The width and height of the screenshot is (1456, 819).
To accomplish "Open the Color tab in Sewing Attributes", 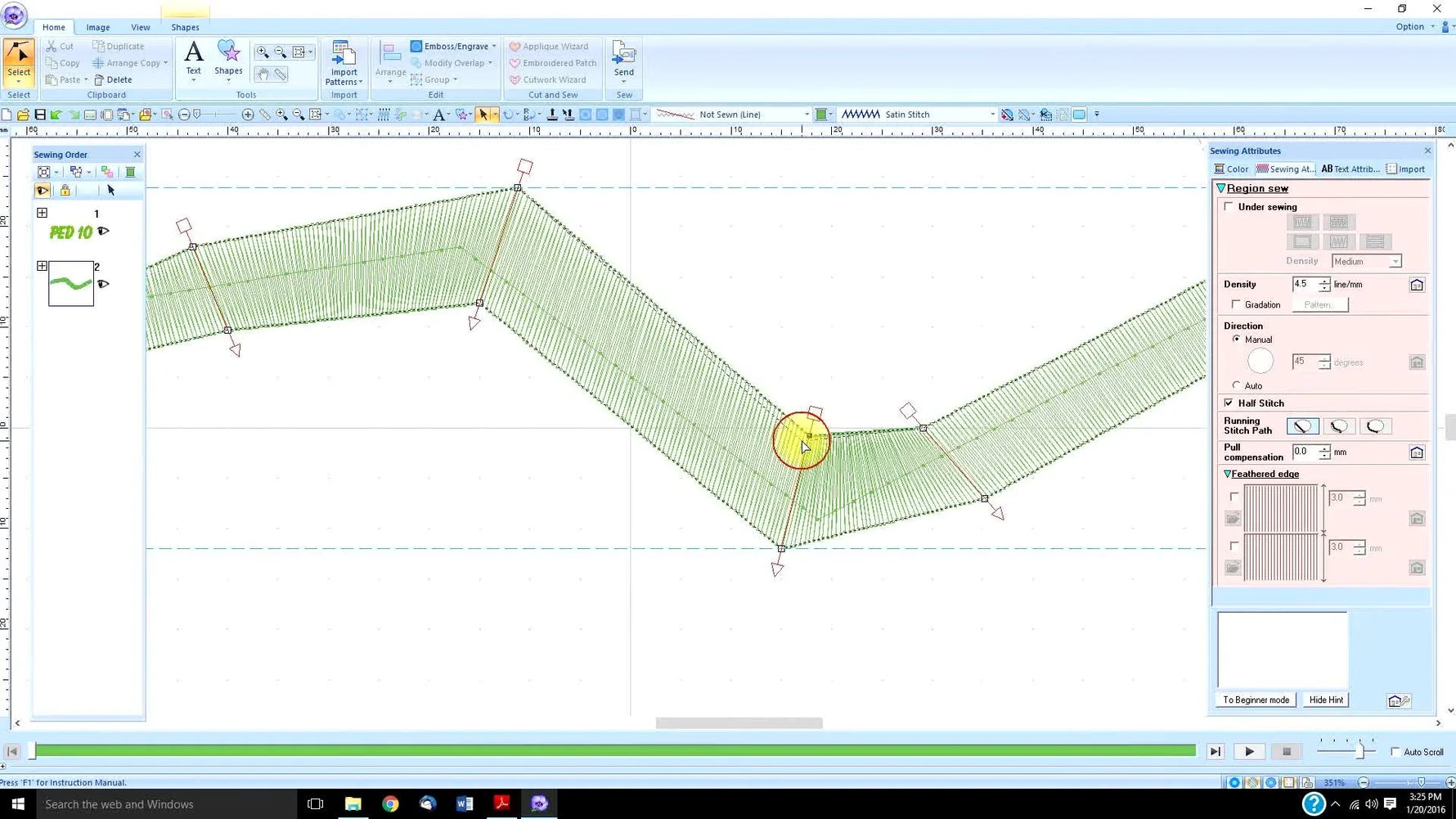I will pos(1231,169).
